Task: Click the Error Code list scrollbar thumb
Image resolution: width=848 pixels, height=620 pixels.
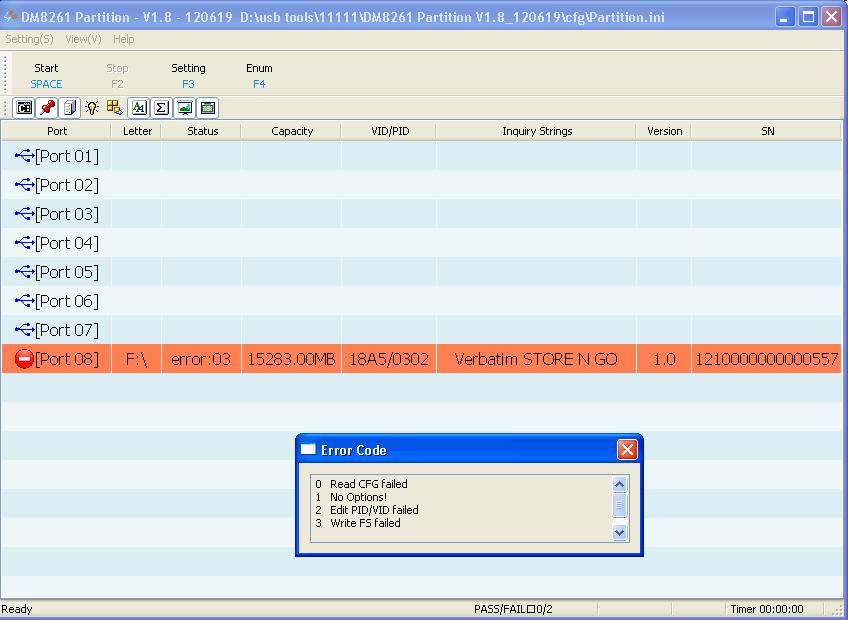Action: point(619,506)
